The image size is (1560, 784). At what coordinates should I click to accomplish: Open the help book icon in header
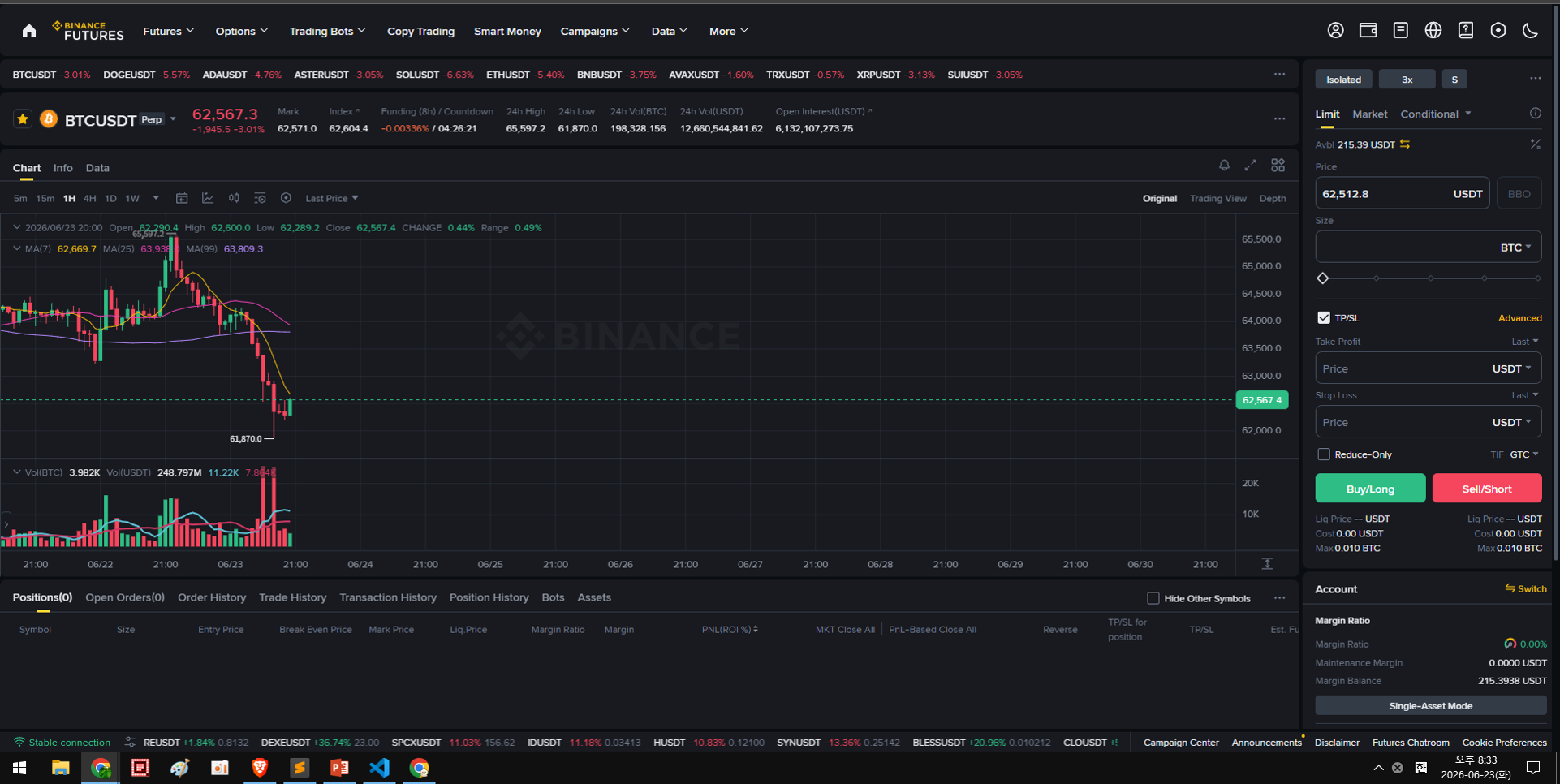coord(1465,31)
